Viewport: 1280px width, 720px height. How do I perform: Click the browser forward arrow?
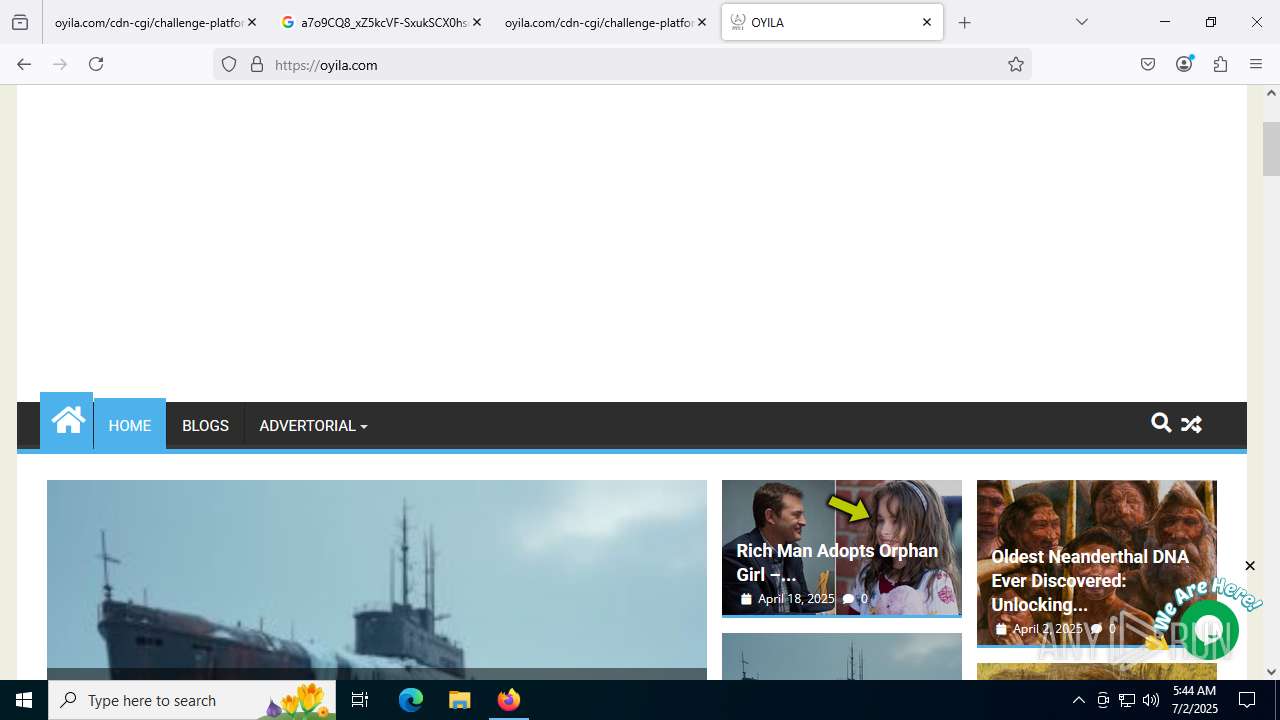60,64
